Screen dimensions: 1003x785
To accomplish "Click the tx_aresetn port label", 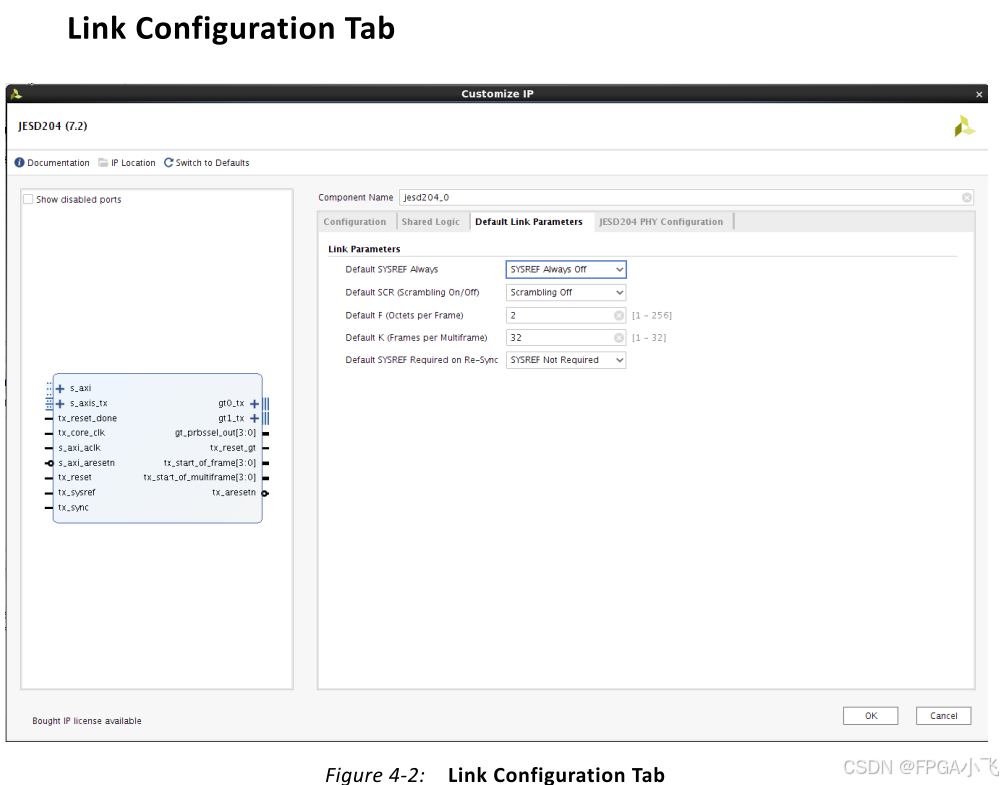I will (x=234, y=493).
